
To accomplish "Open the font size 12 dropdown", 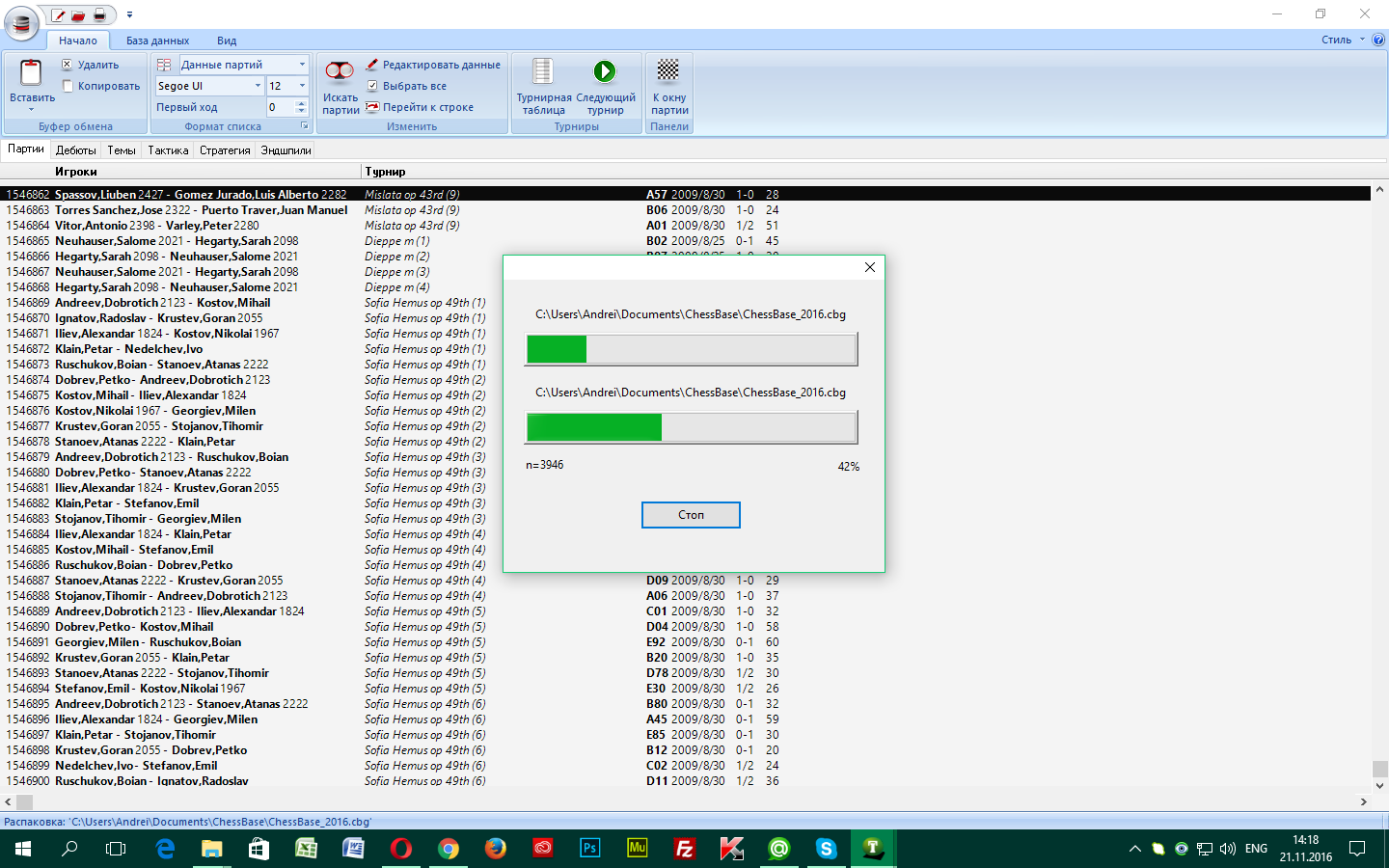I will coord(302,86).
